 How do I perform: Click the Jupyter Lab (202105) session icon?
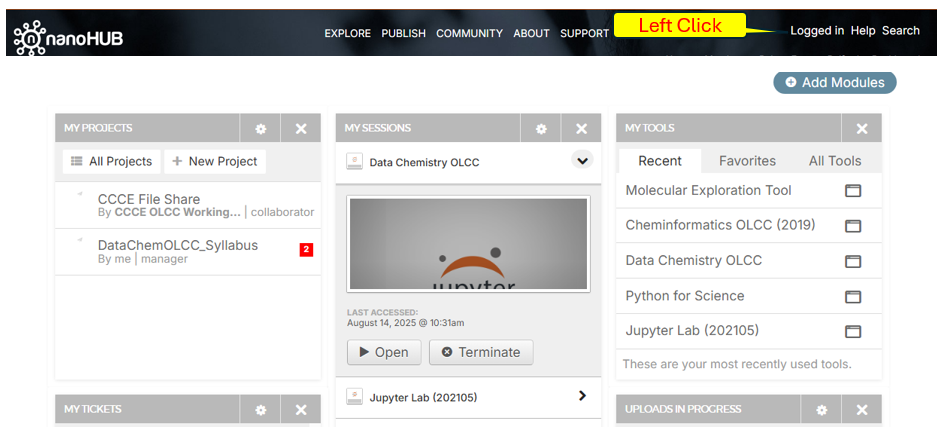point(355,397)
